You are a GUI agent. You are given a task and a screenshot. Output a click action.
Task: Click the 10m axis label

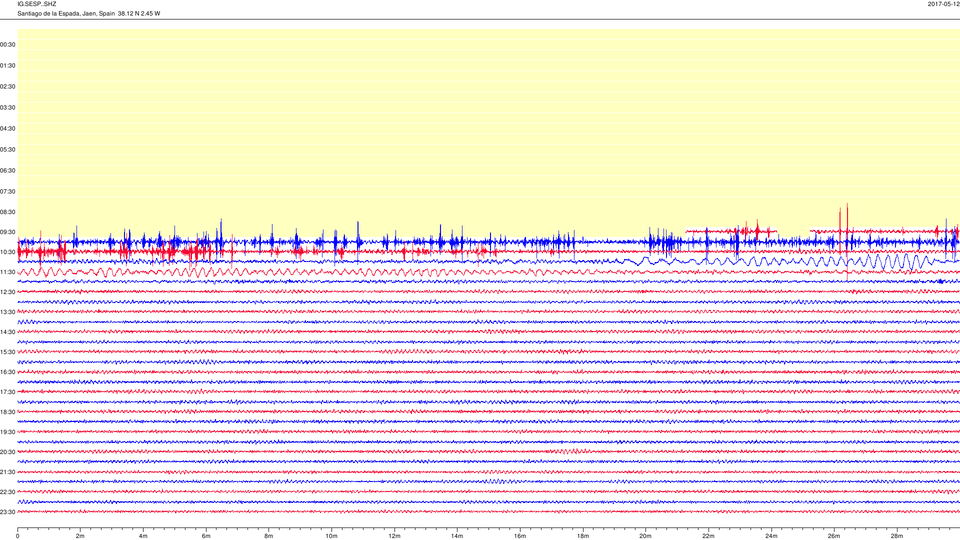[331, 536]
